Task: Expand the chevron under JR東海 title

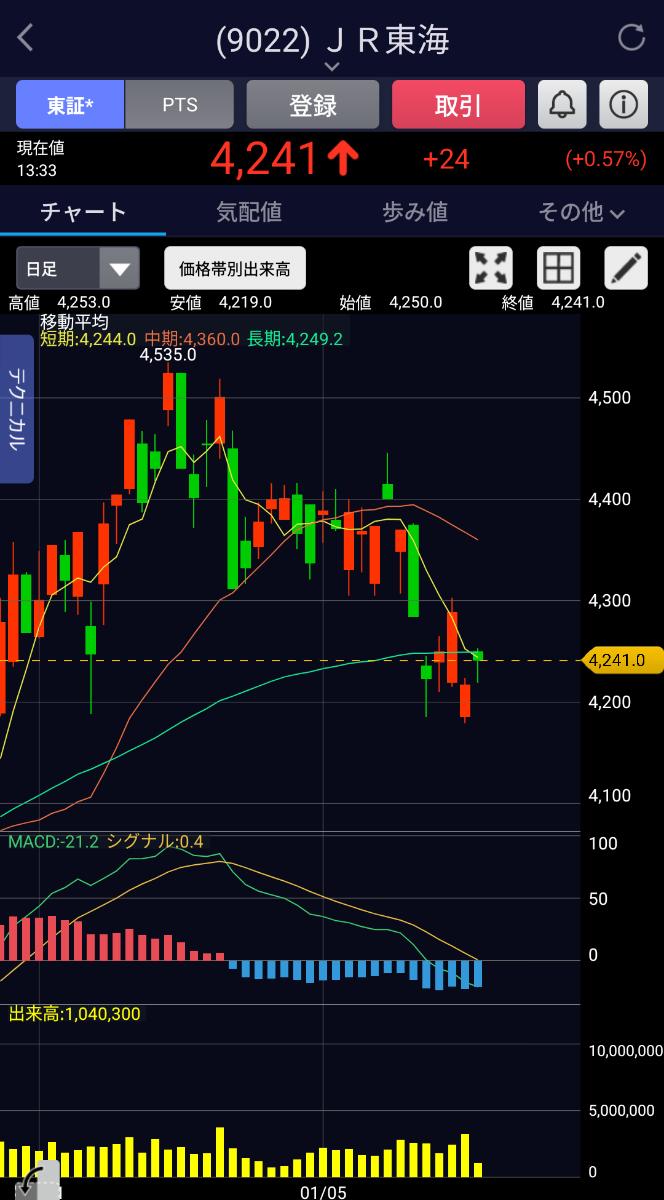Action: [332, 66]
